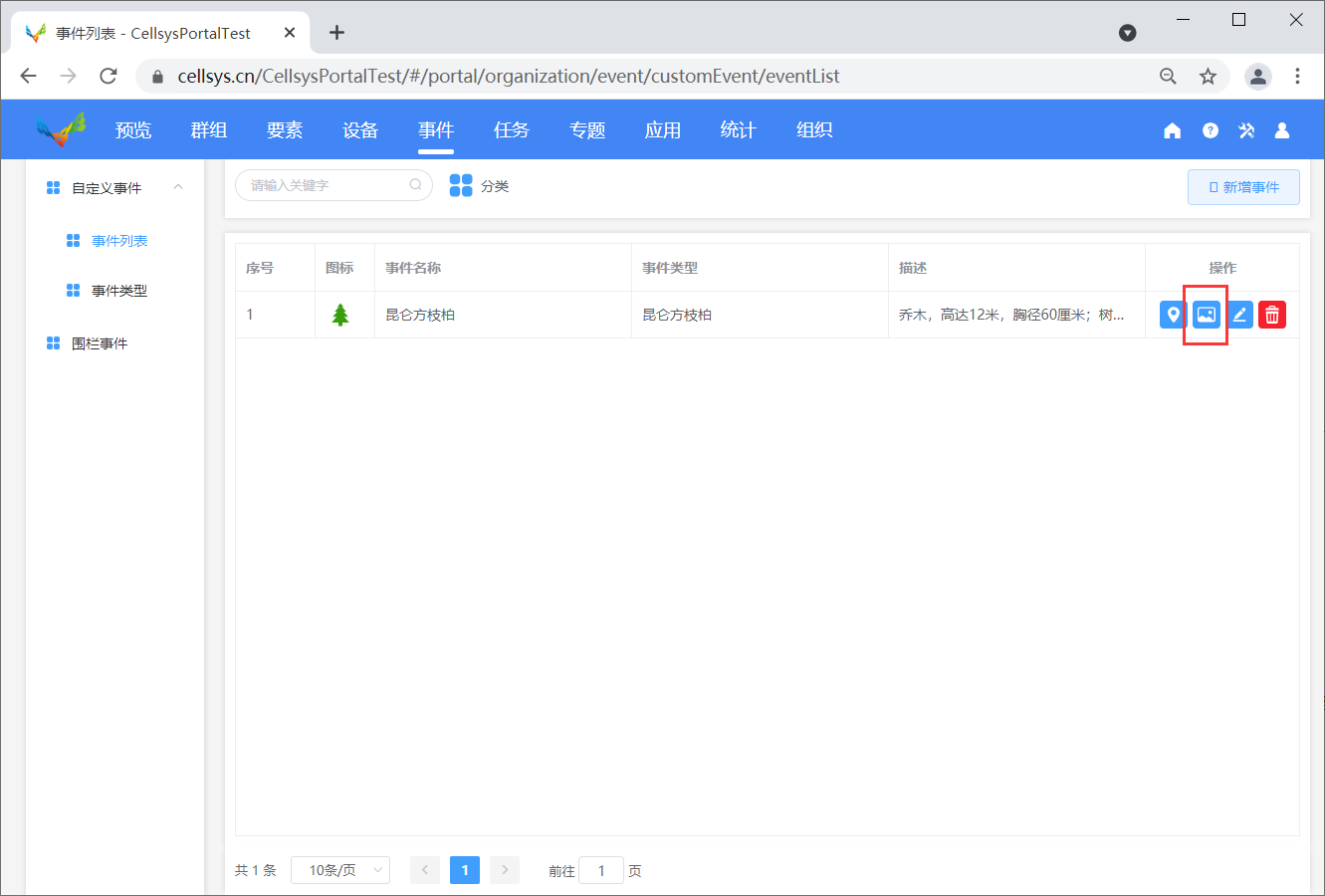Open the 应用 menu
This screenshot has width=1325, height=896.
pos(663,130)
